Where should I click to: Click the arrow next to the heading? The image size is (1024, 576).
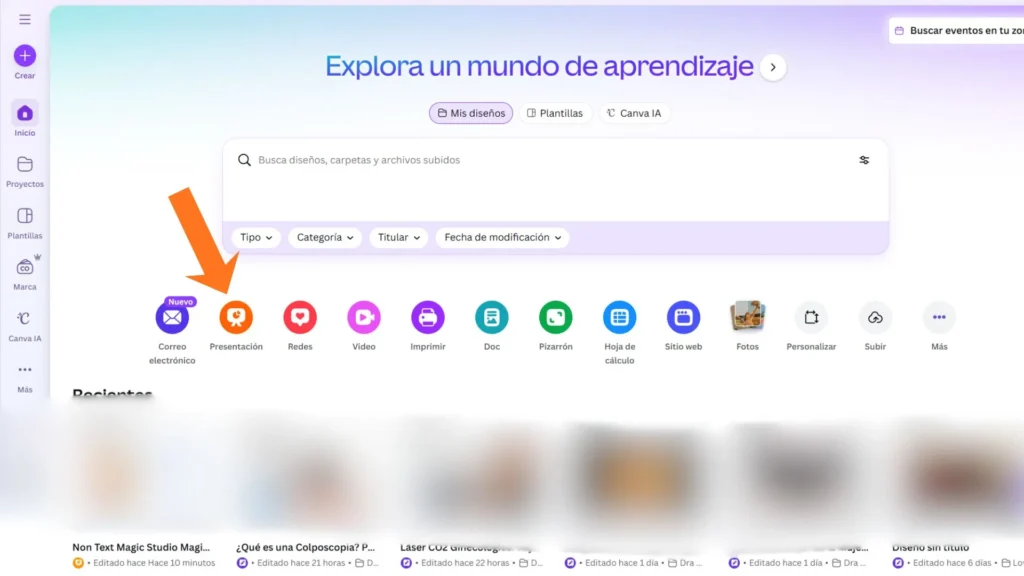[772, 66]
